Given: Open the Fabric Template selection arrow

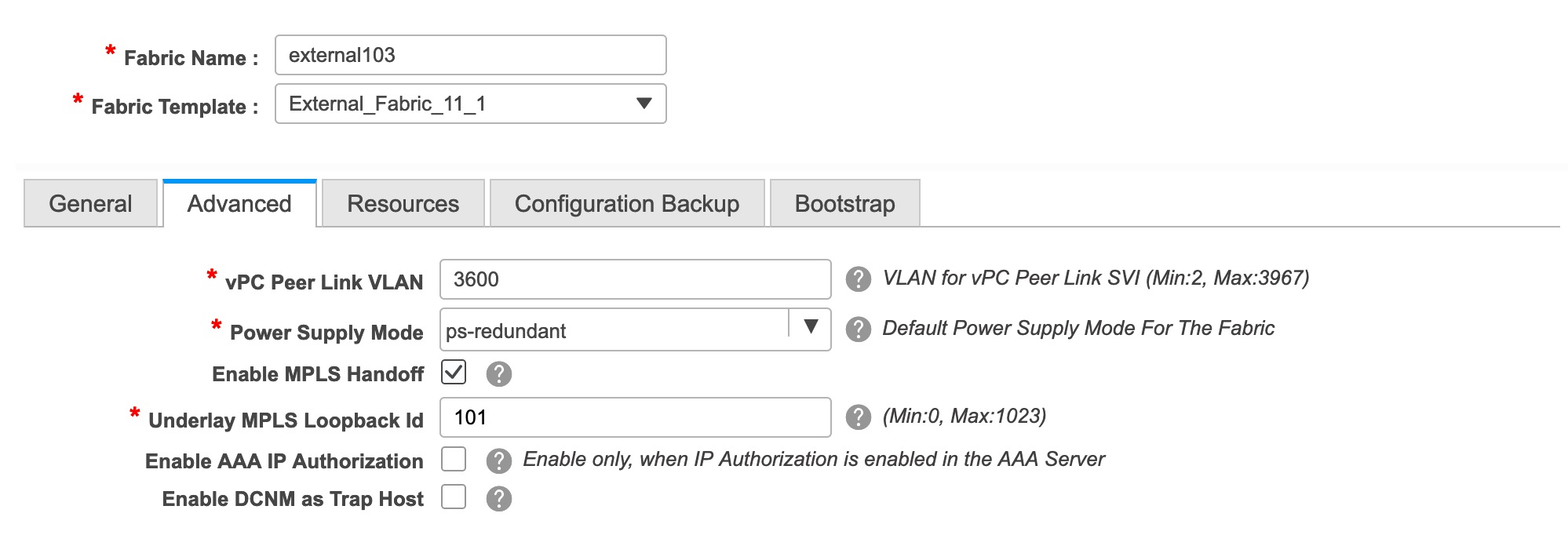Looking at the screenshot, I should (x=644, y=103).
